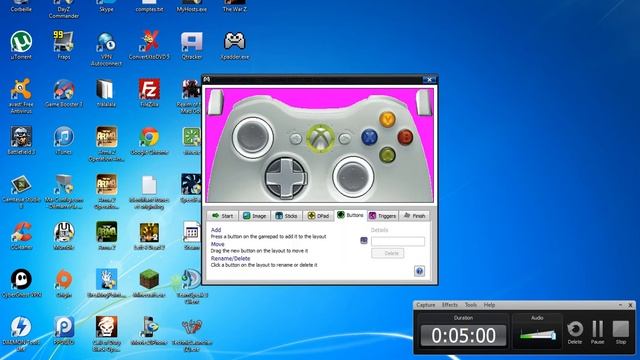Click the yellow Y button on controller image
Viewport: 640px width, 360px height.
coord(387,119)
